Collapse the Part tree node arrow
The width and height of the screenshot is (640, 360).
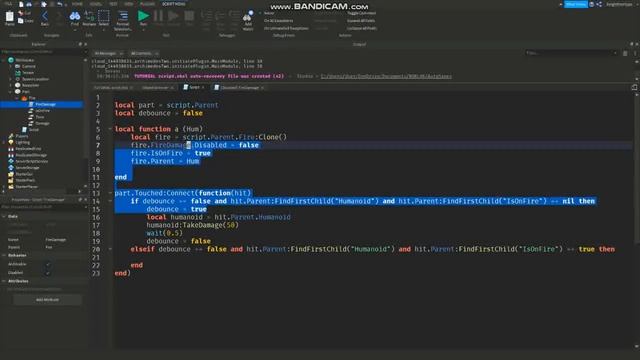pos(10,92)
